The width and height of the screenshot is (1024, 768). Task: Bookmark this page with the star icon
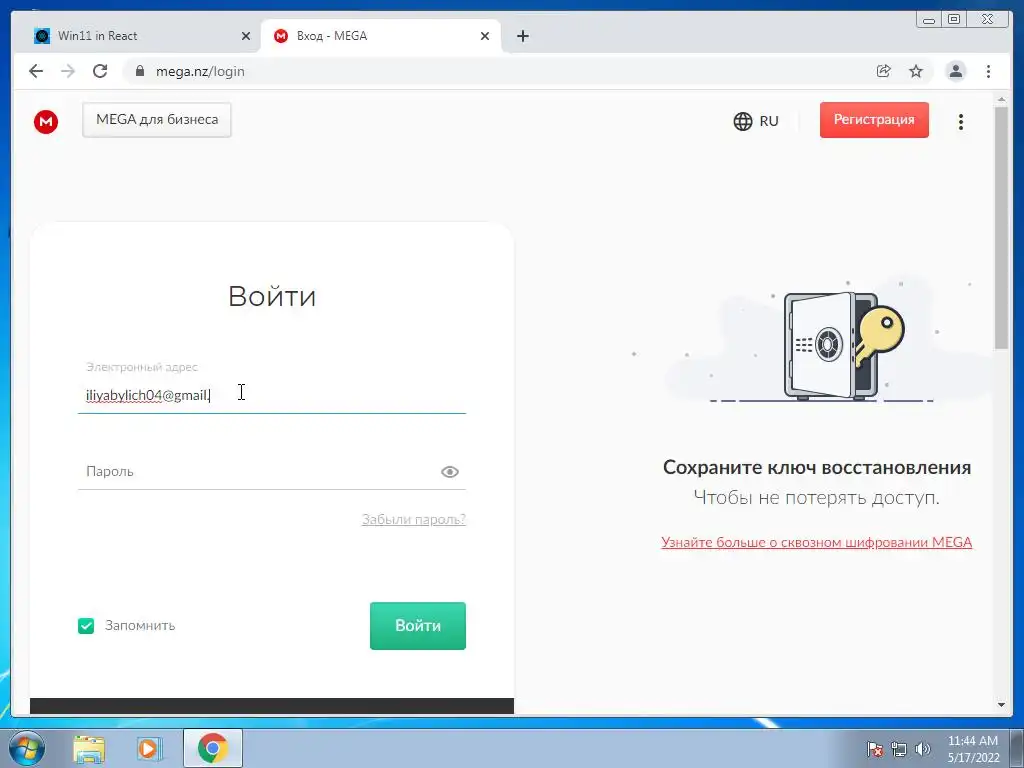[916, 71]
